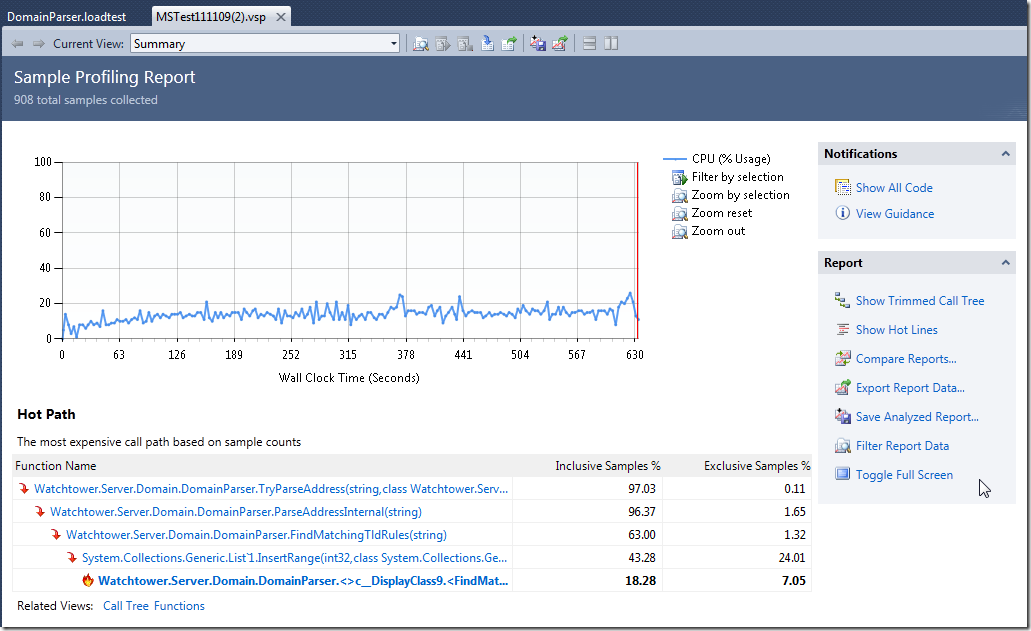Viewport: 1031px width, 631px height.
Task: Click the Toggle Full Screen link
Action: coord(904,475)
